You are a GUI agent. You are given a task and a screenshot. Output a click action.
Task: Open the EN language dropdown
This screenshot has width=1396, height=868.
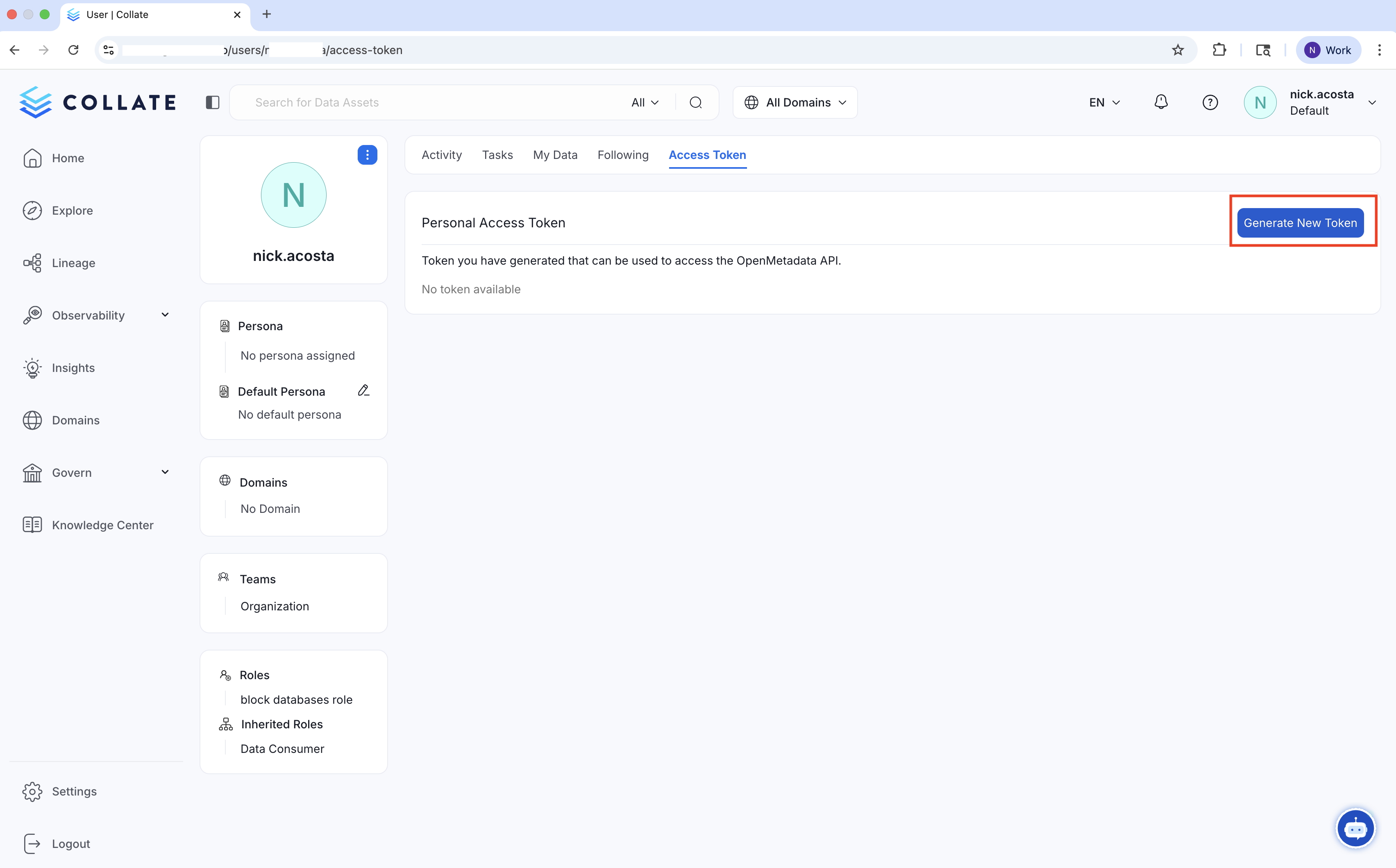pyautogui.click(x=1103, y=102)
